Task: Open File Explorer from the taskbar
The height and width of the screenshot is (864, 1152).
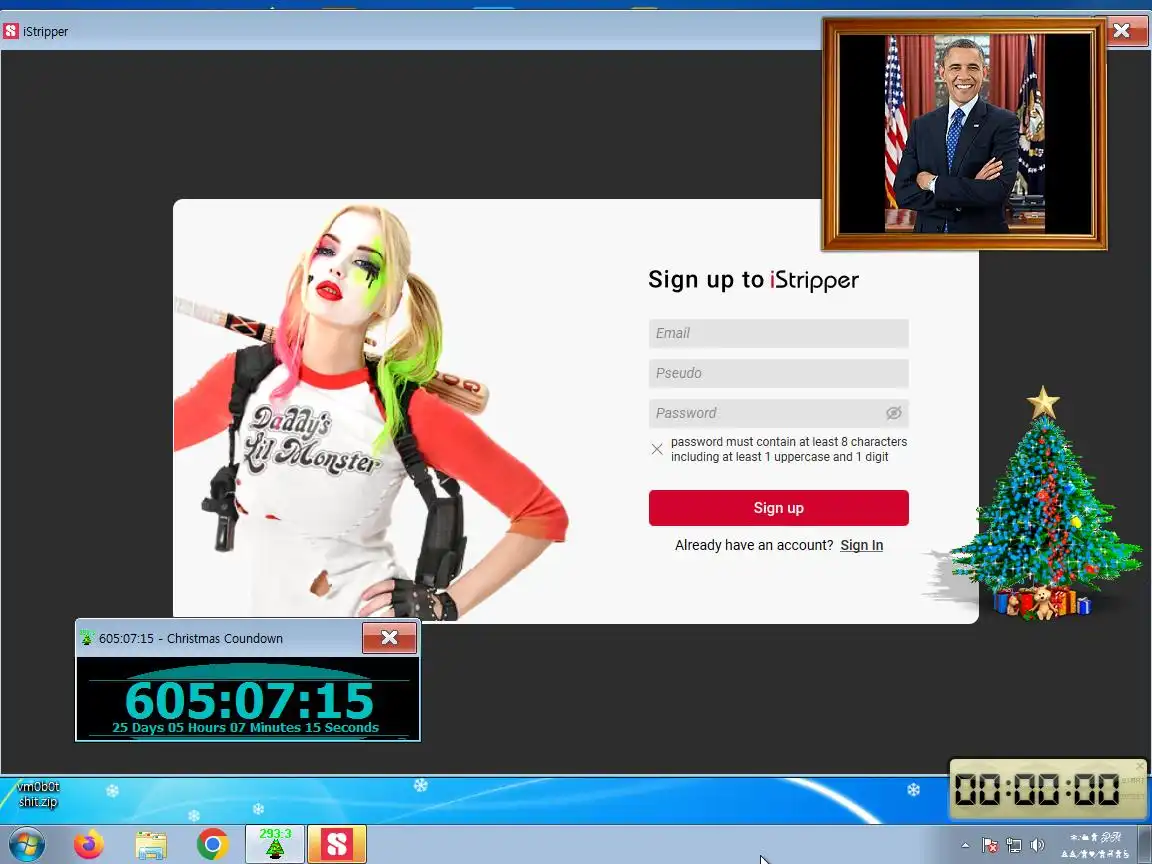Action: 151,845
